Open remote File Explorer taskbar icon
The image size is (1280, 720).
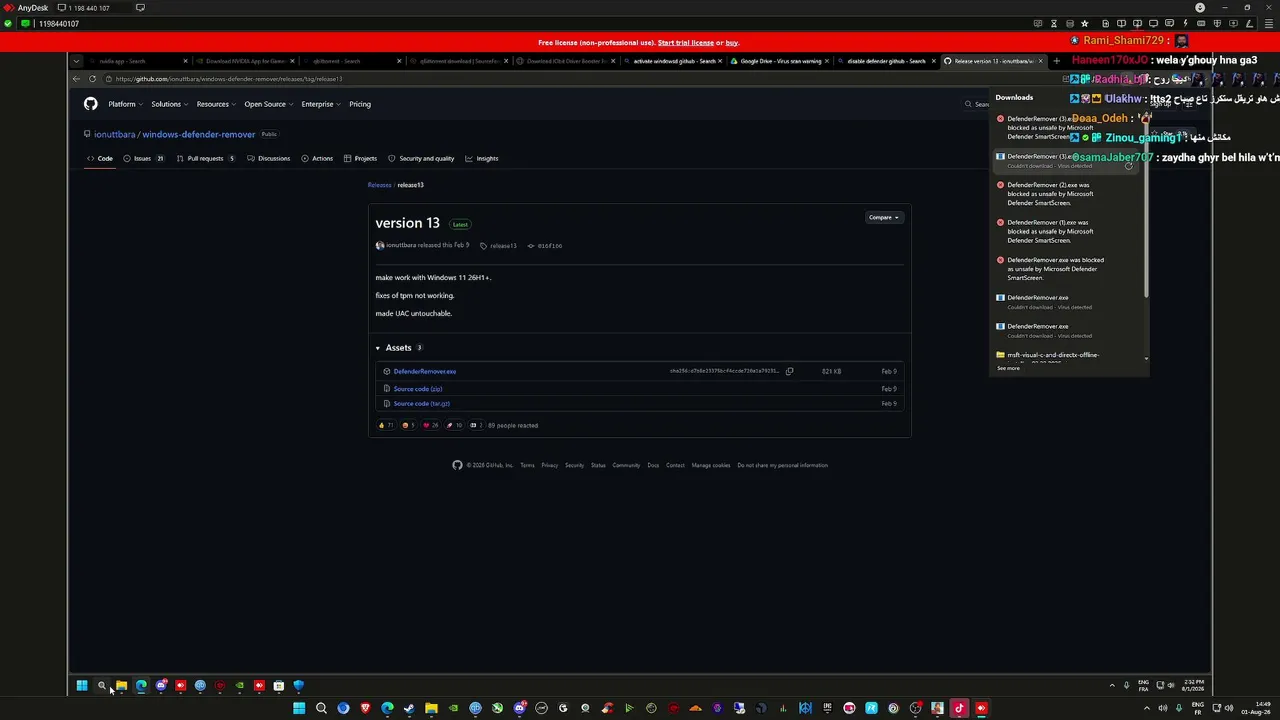point(121,686)
